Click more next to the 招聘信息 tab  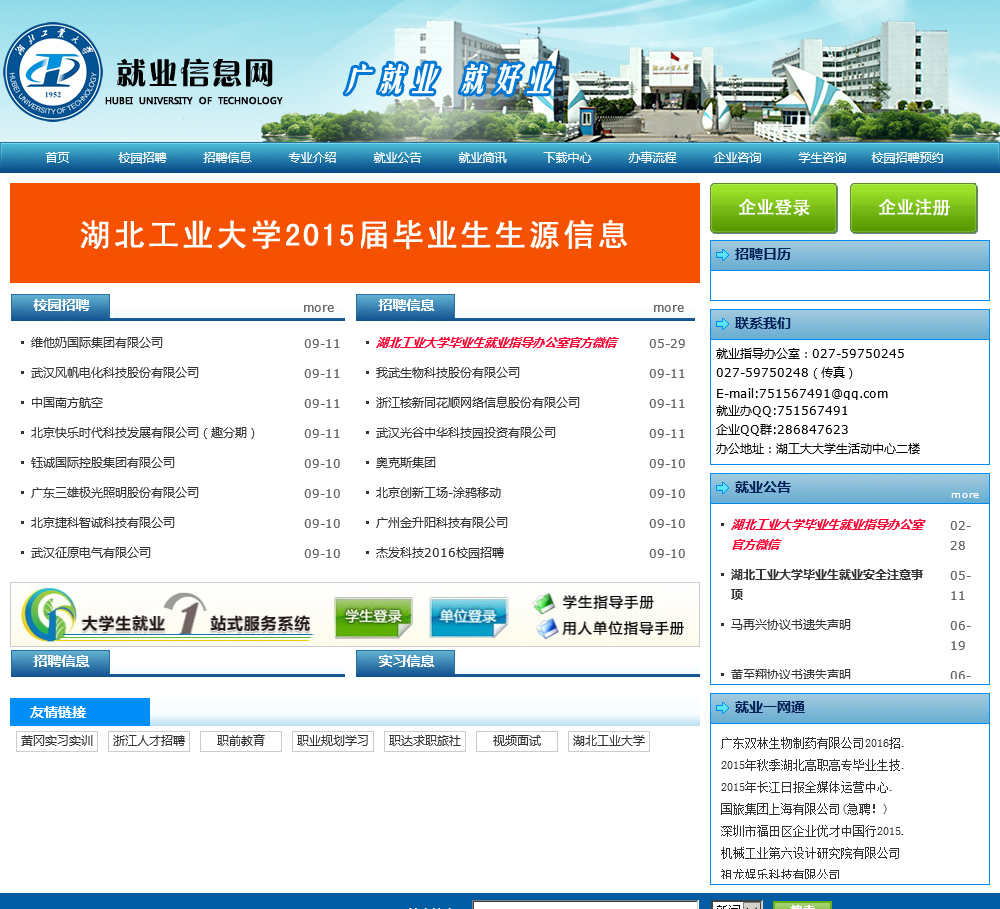[x=668, y=307]
